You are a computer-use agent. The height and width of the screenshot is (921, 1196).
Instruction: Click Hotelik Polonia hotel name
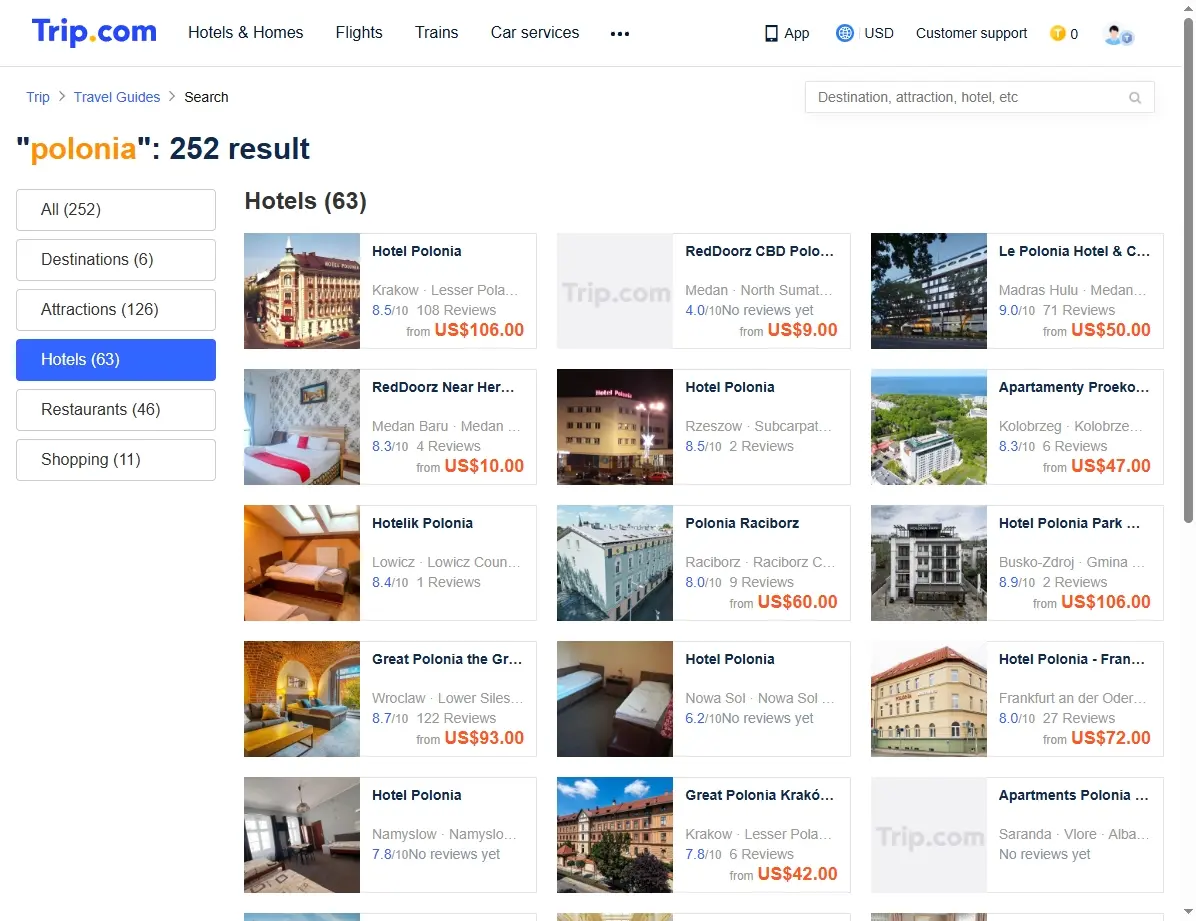[x=423, y=523]
